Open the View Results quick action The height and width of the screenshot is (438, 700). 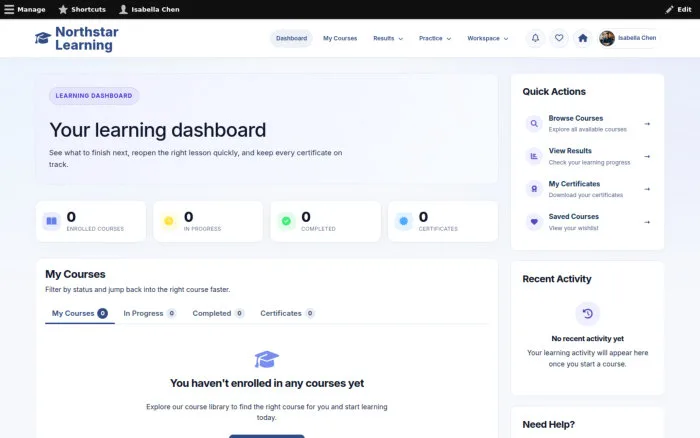coord(588,156)
